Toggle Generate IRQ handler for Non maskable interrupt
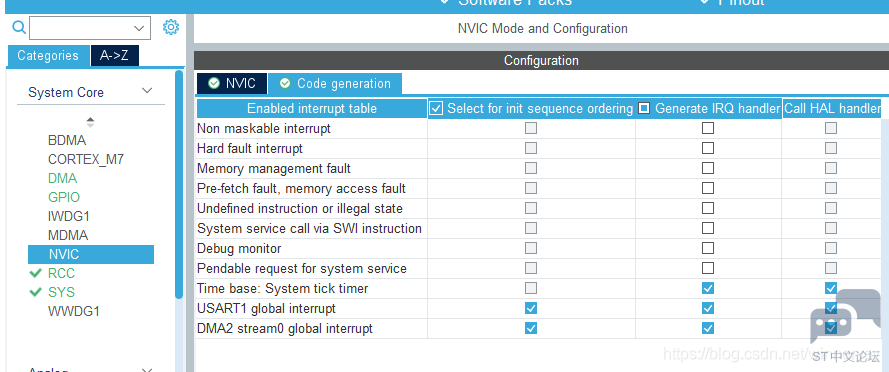Screen dimensions: 889x372 pos(708,128)
